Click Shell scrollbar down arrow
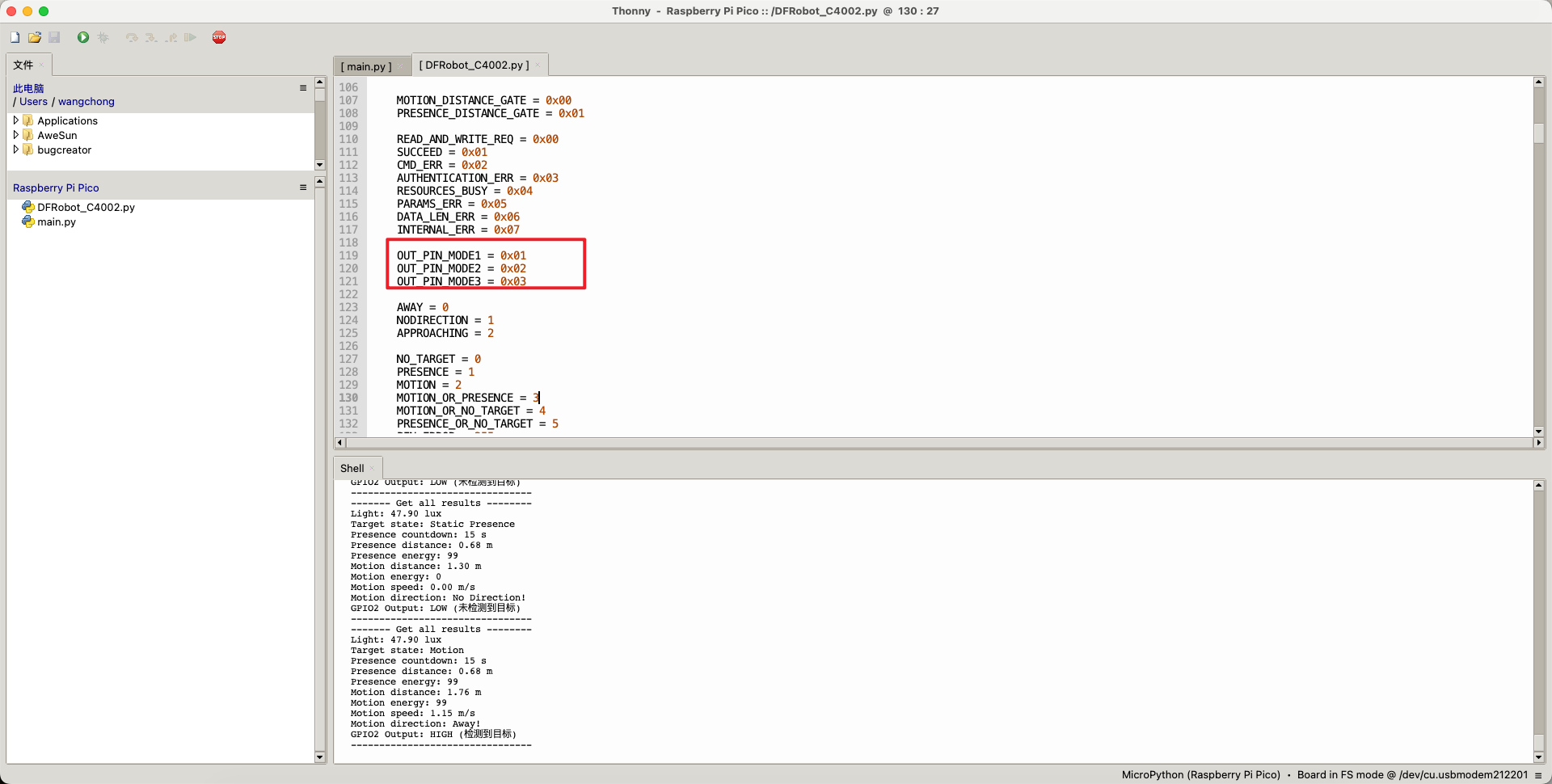Image resolution: width=1552 pixels, height=784 pixels. click(x=1539, y=757)
